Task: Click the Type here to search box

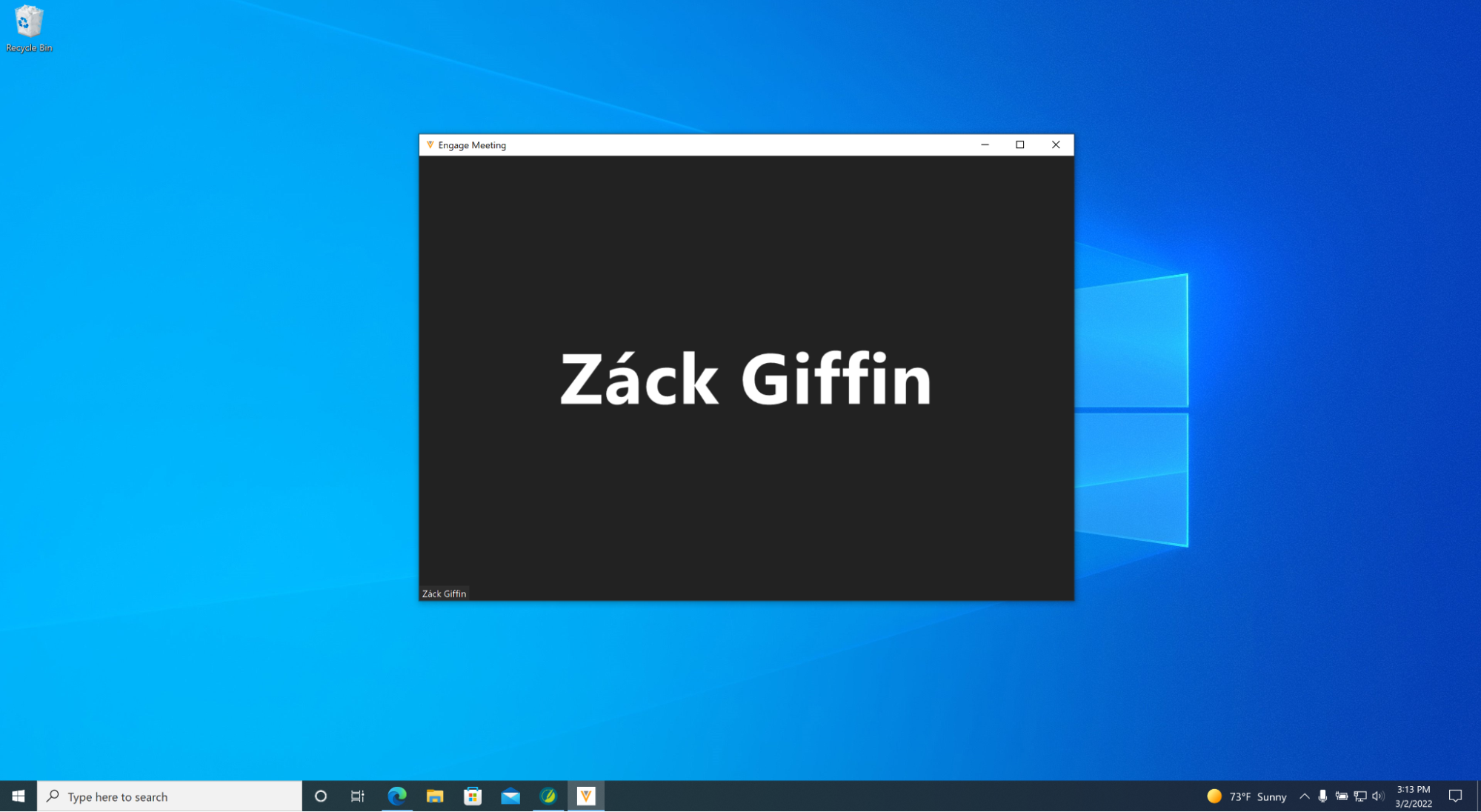Action: [x=170, y=796]
